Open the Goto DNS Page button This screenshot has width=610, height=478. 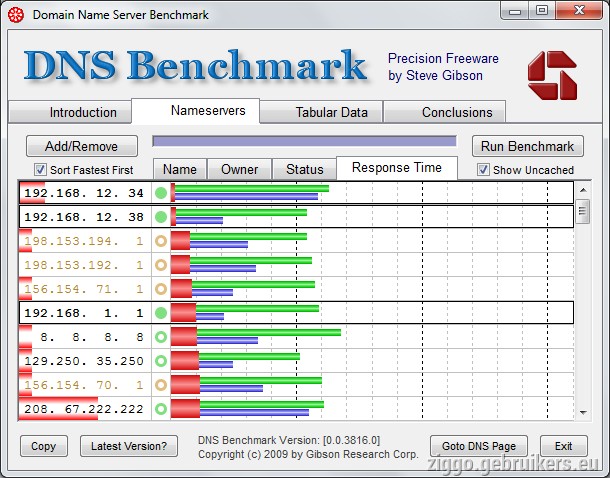[479, 446]
